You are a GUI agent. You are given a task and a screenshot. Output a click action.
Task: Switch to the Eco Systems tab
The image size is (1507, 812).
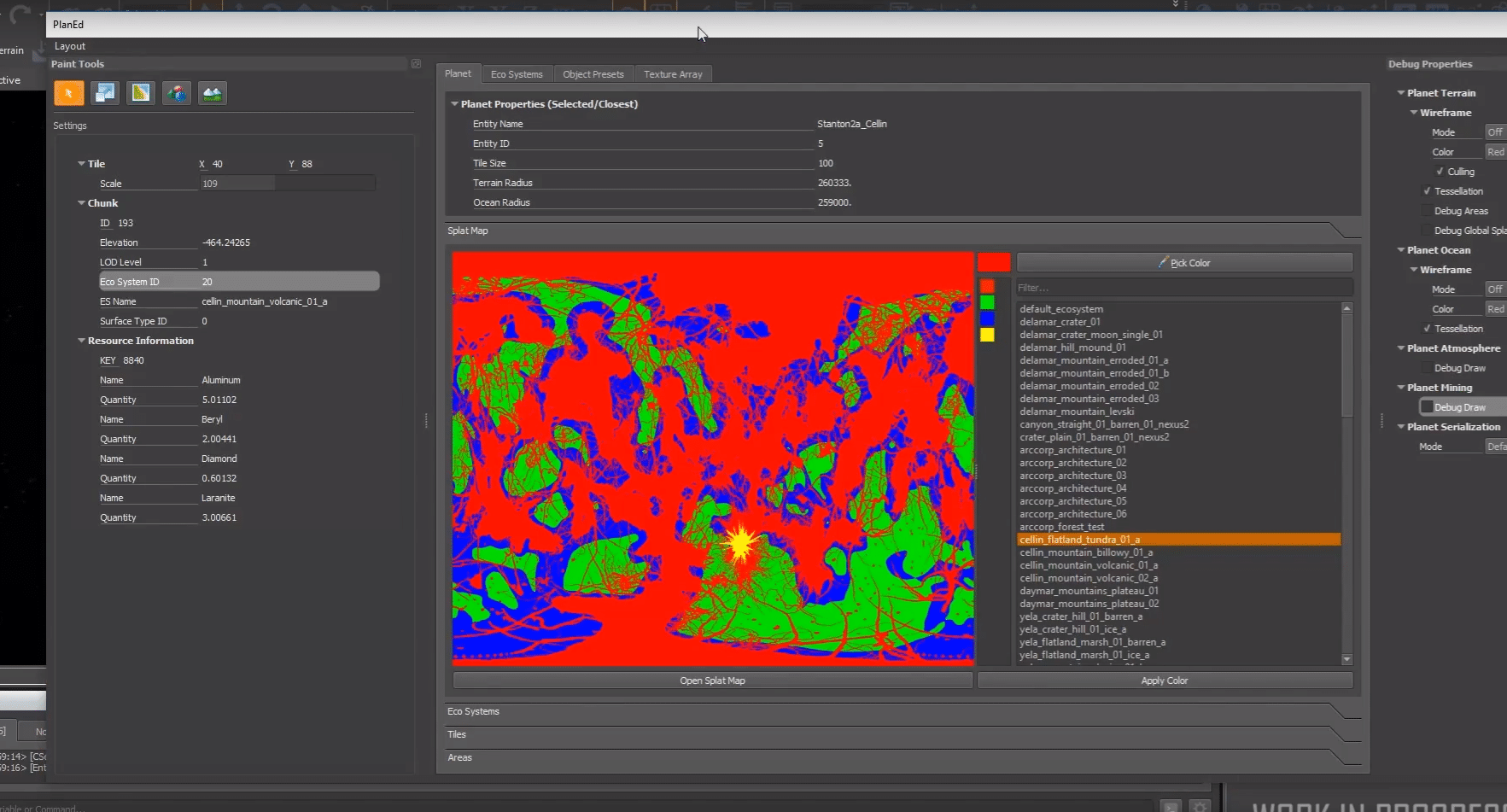(x=517, y=74)
